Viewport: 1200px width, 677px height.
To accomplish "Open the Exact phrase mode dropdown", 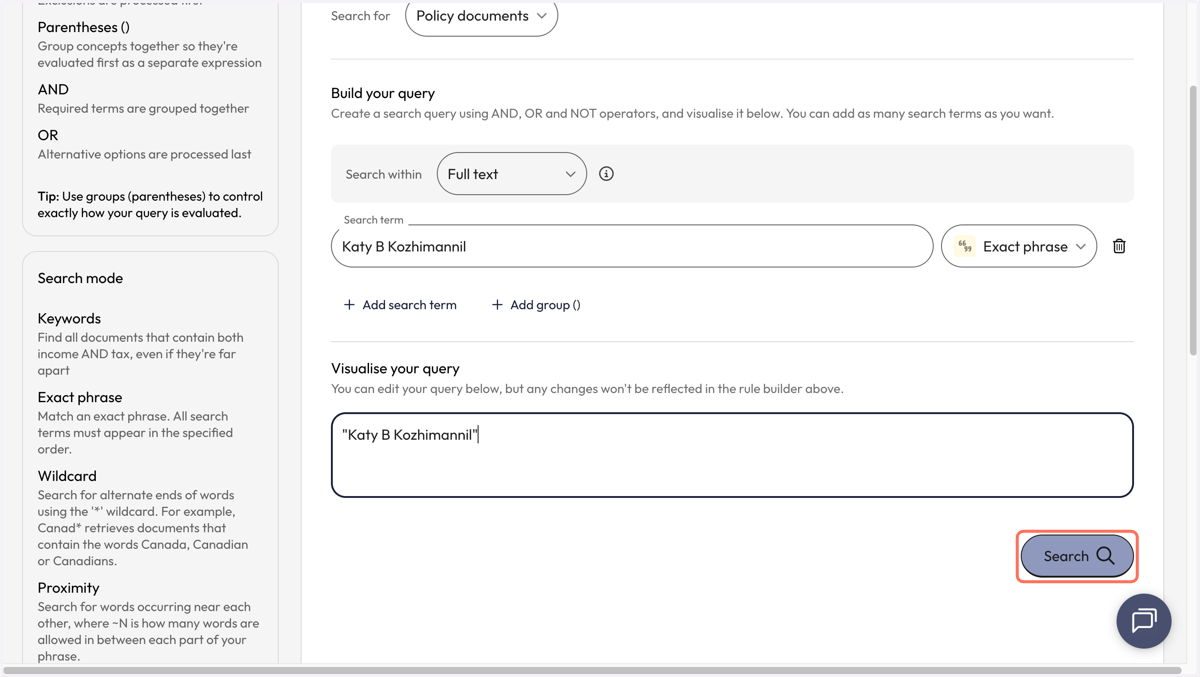I will click(x=1018, y=246).
